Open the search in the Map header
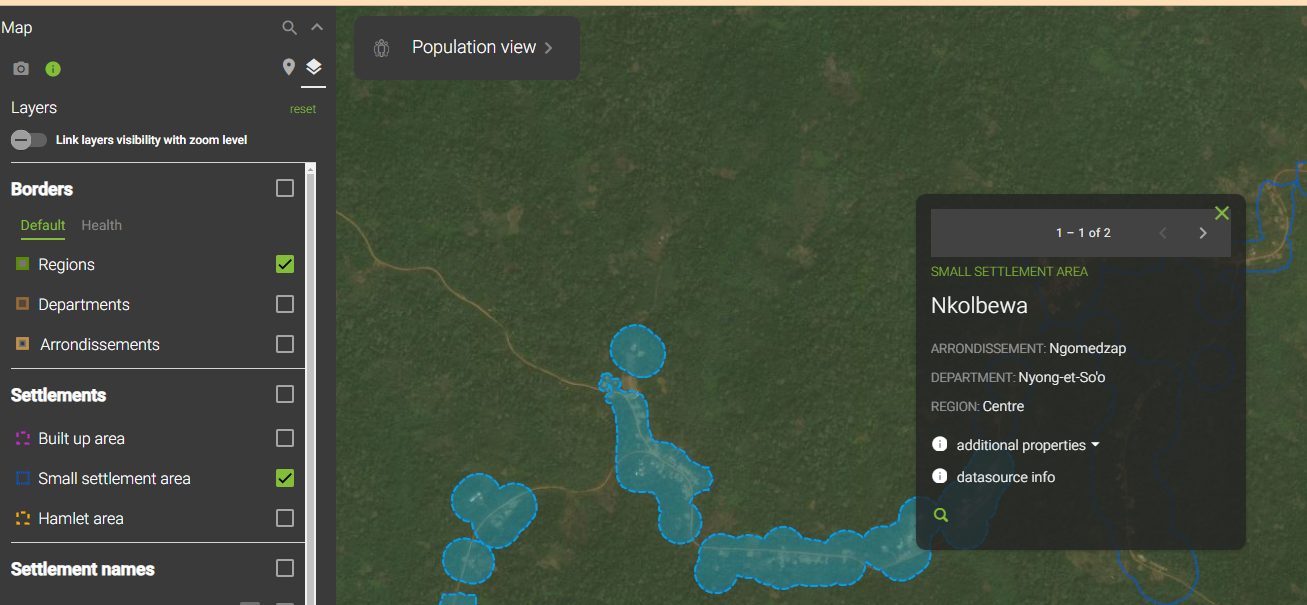This screenshot has width=1307, height=605. [x=289, y=28]
